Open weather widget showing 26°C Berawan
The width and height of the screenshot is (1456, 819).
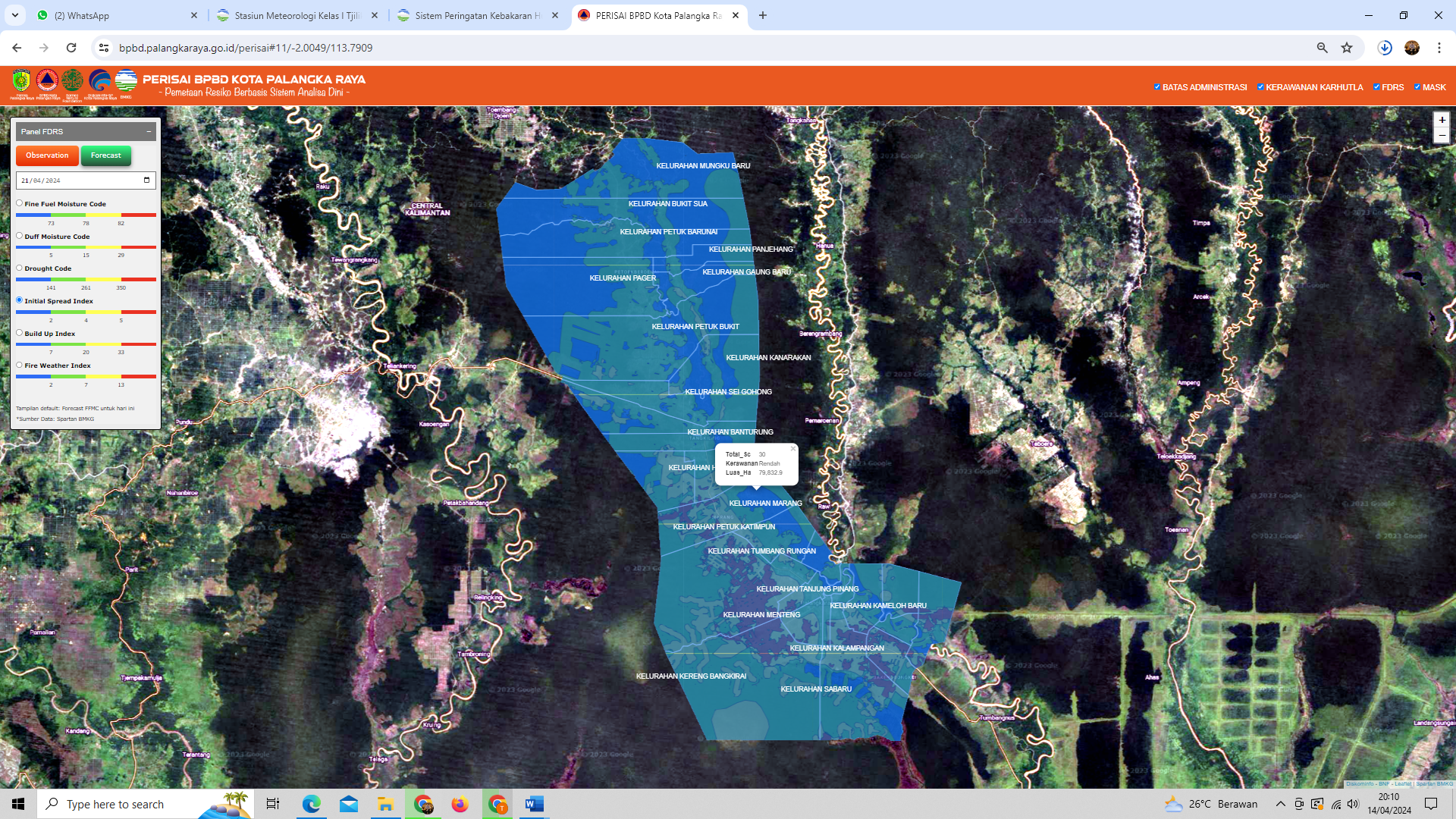point(1211,804)
